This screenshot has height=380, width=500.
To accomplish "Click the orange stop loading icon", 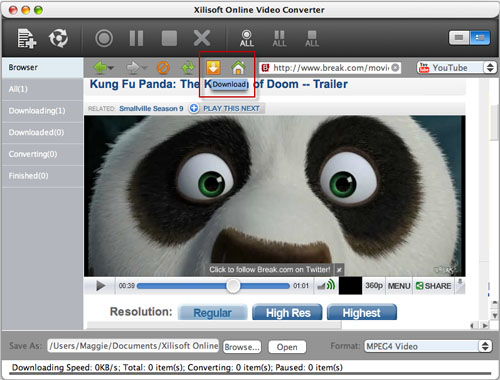I will 163,68.
